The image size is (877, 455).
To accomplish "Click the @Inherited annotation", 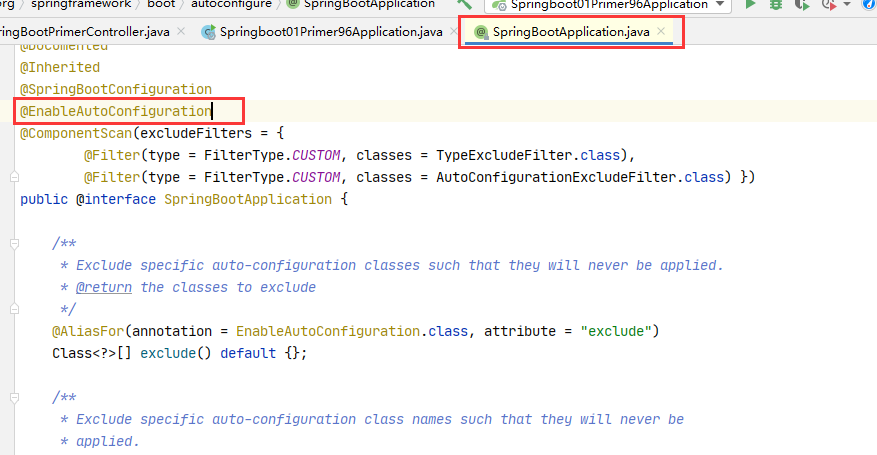I will click(60, 68).
